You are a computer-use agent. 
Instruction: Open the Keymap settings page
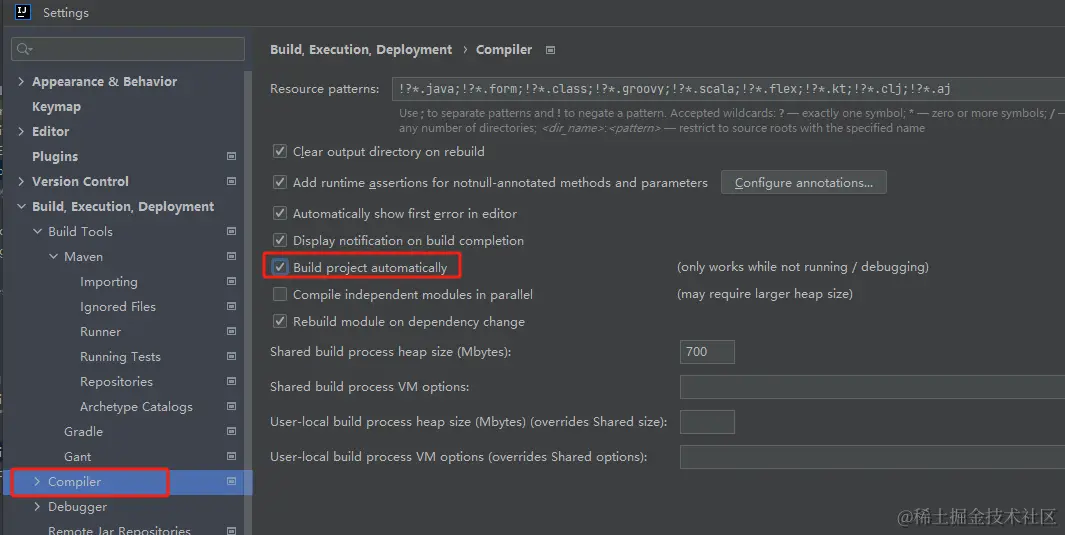pos(56,107)
